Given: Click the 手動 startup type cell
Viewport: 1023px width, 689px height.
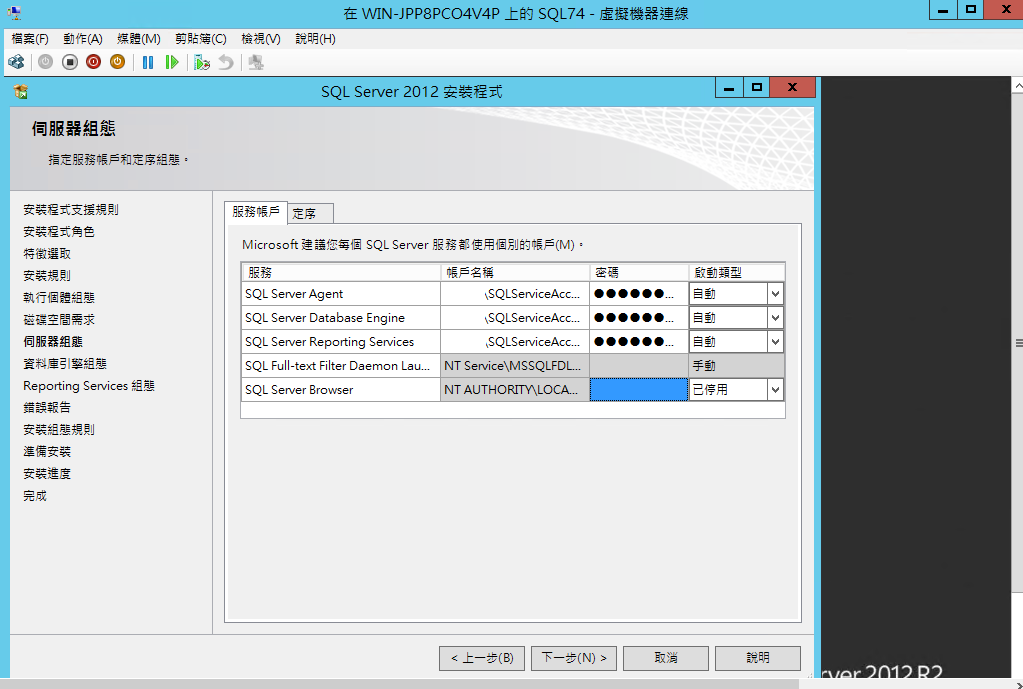Looking at the screenshot, I should click(x=737, y=366).
